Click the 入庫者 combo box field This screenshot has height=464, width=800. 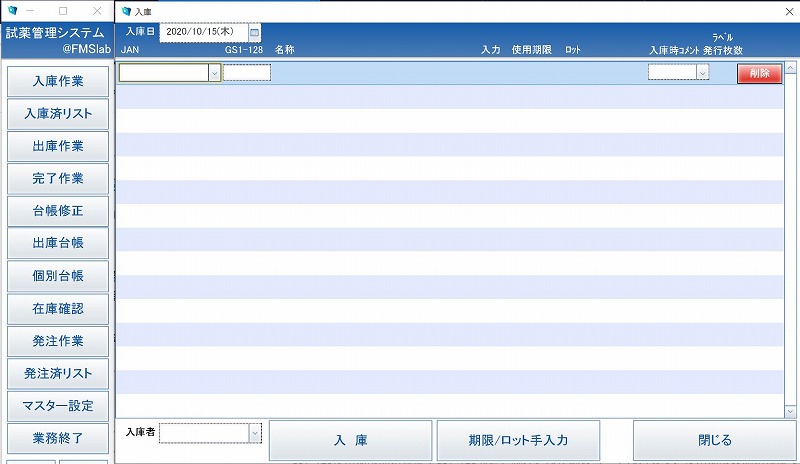(205, 433)
